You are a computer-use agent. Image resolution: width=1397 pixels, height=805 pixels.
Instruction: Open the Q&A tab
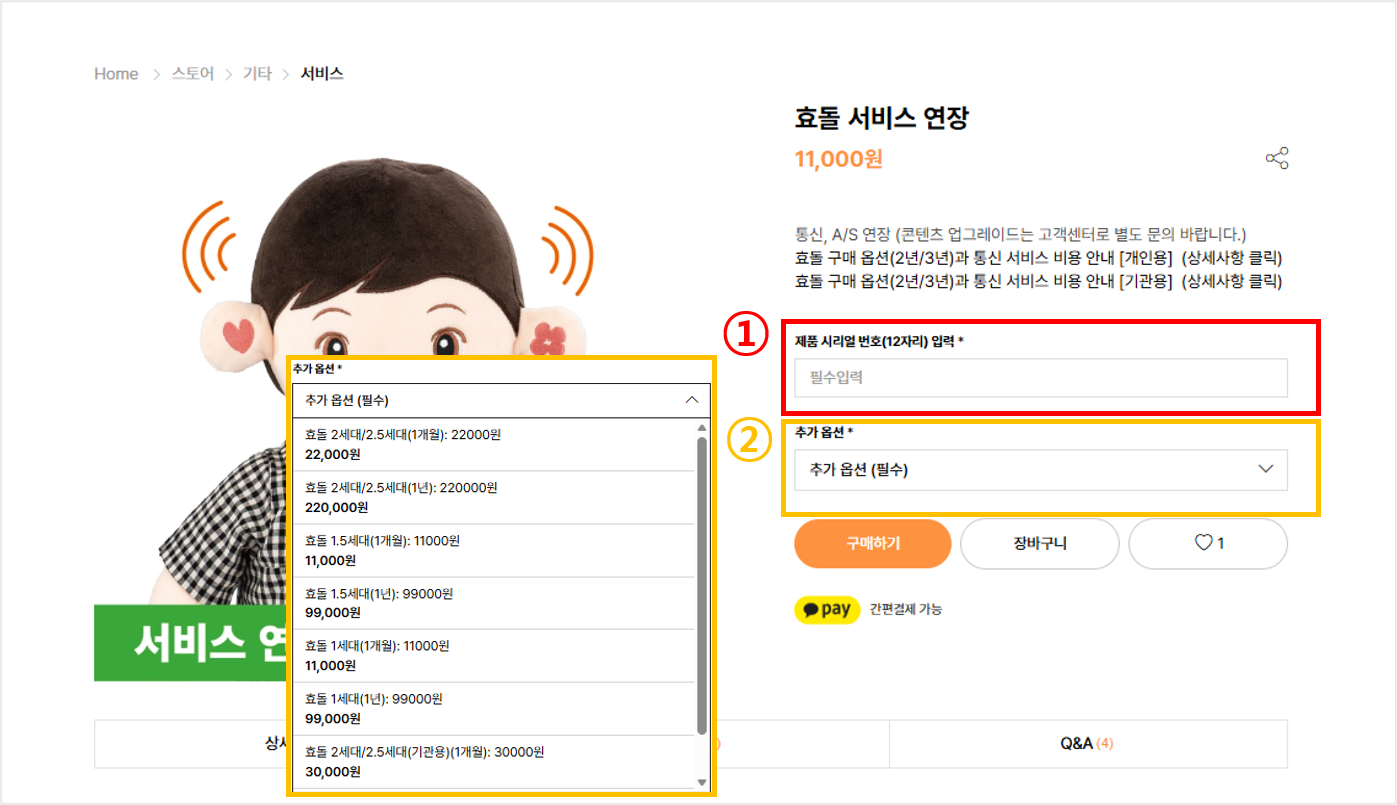tap(1088, 744)
